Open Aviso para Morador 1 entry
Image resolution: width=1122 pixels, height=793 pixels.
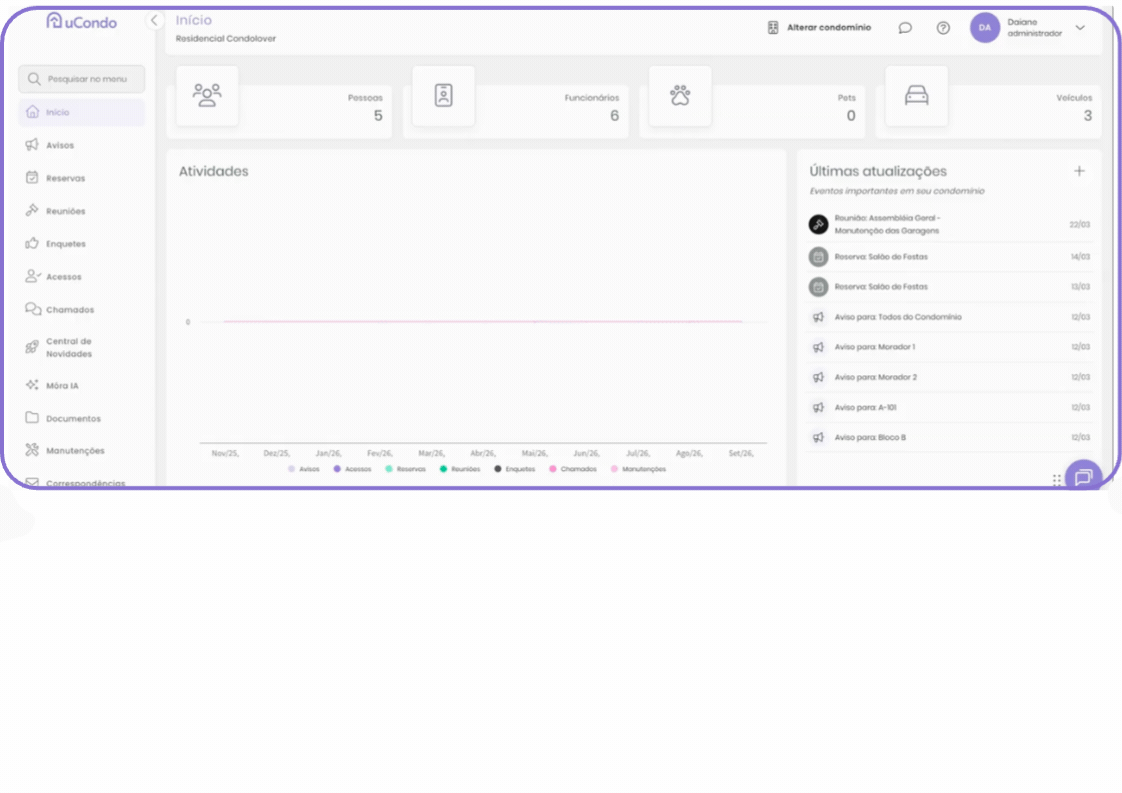click(x=950, y=347)
